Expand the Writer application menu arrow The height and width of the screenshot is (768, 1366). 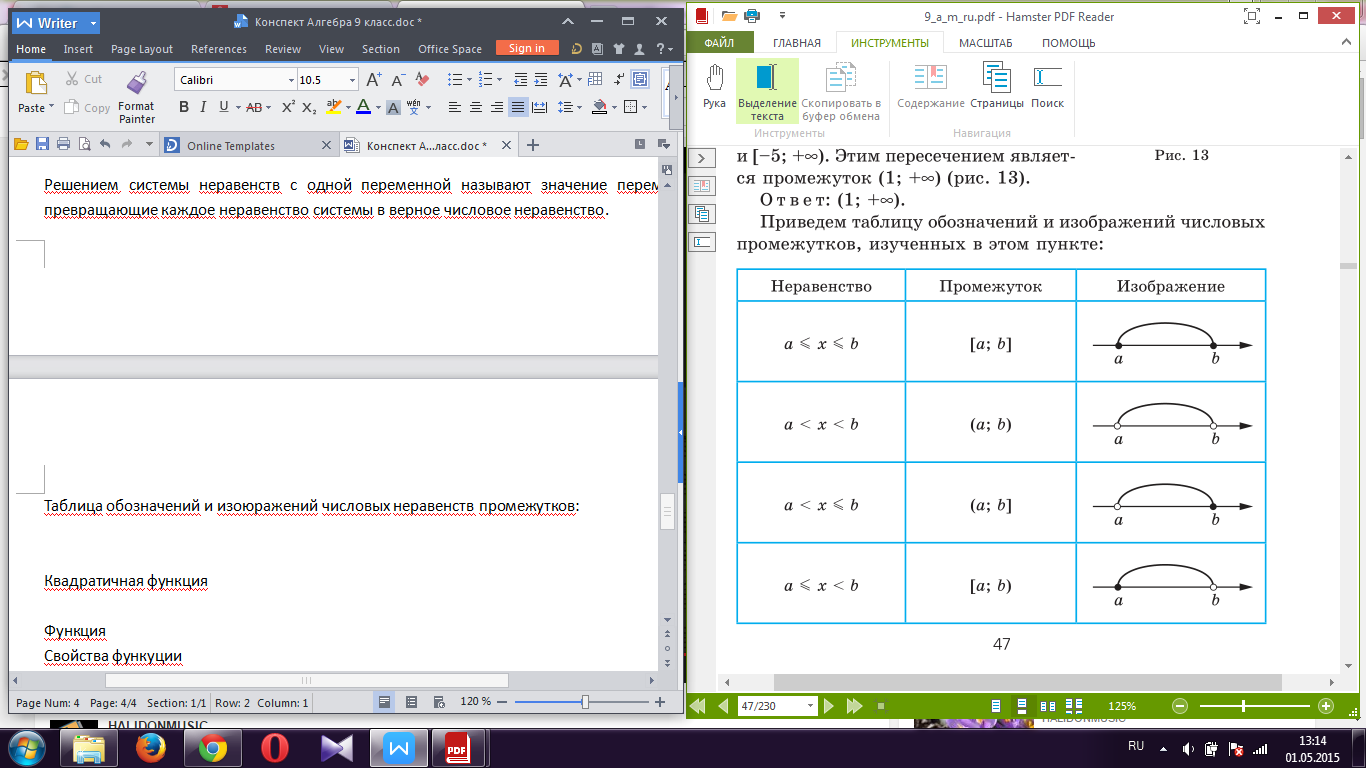[92, 22]
